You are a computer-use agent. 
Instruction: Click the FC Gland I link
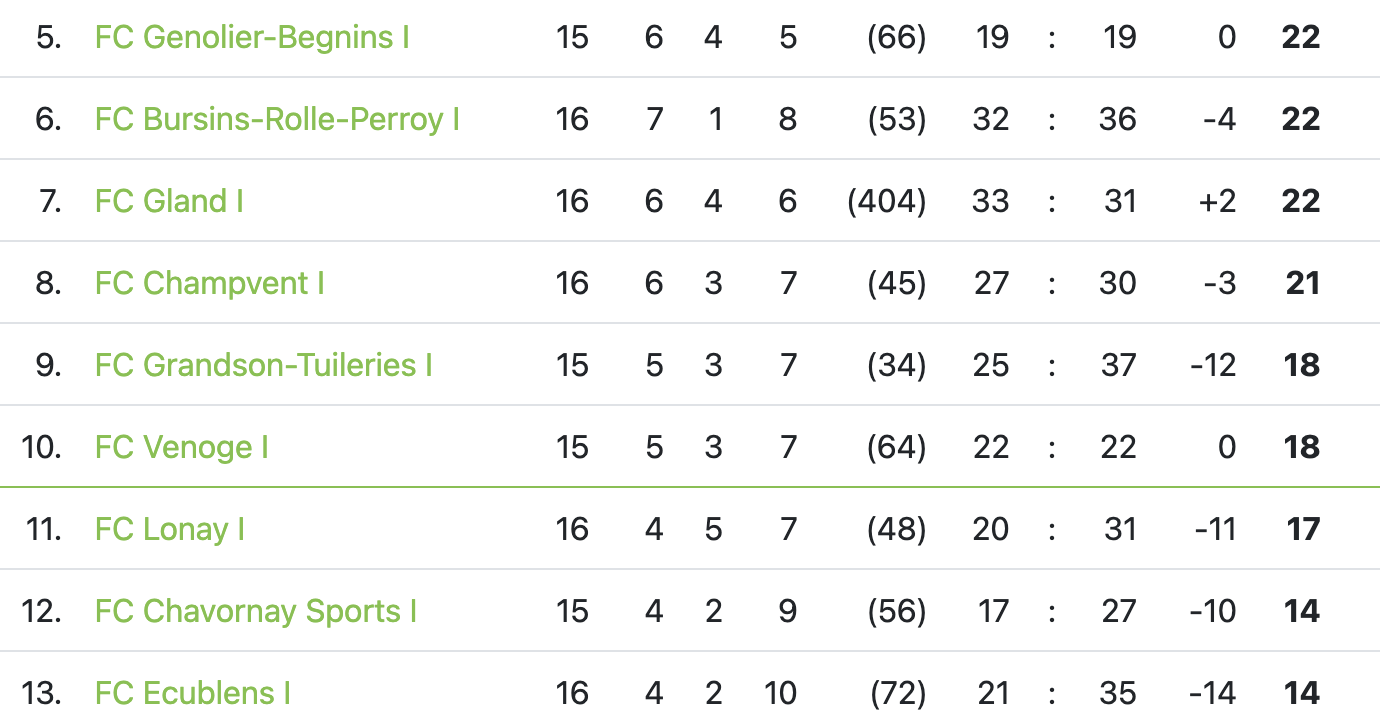coord(169,201)
